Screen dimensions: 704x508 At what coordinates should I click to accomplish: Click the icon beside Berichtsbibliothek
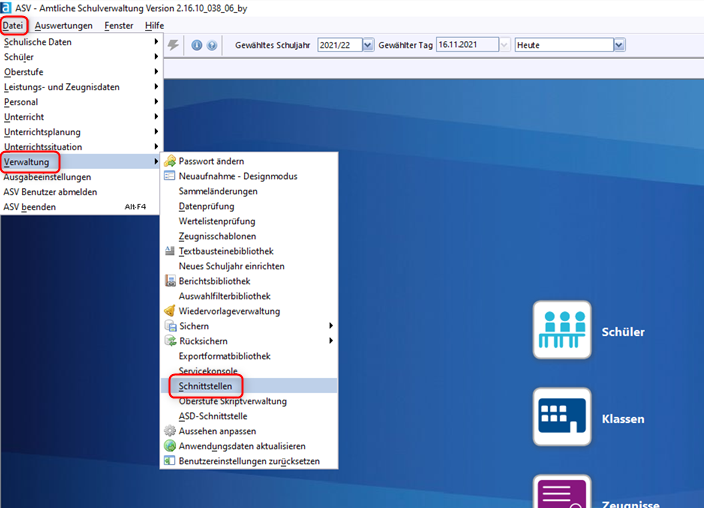tap(170, 281)
